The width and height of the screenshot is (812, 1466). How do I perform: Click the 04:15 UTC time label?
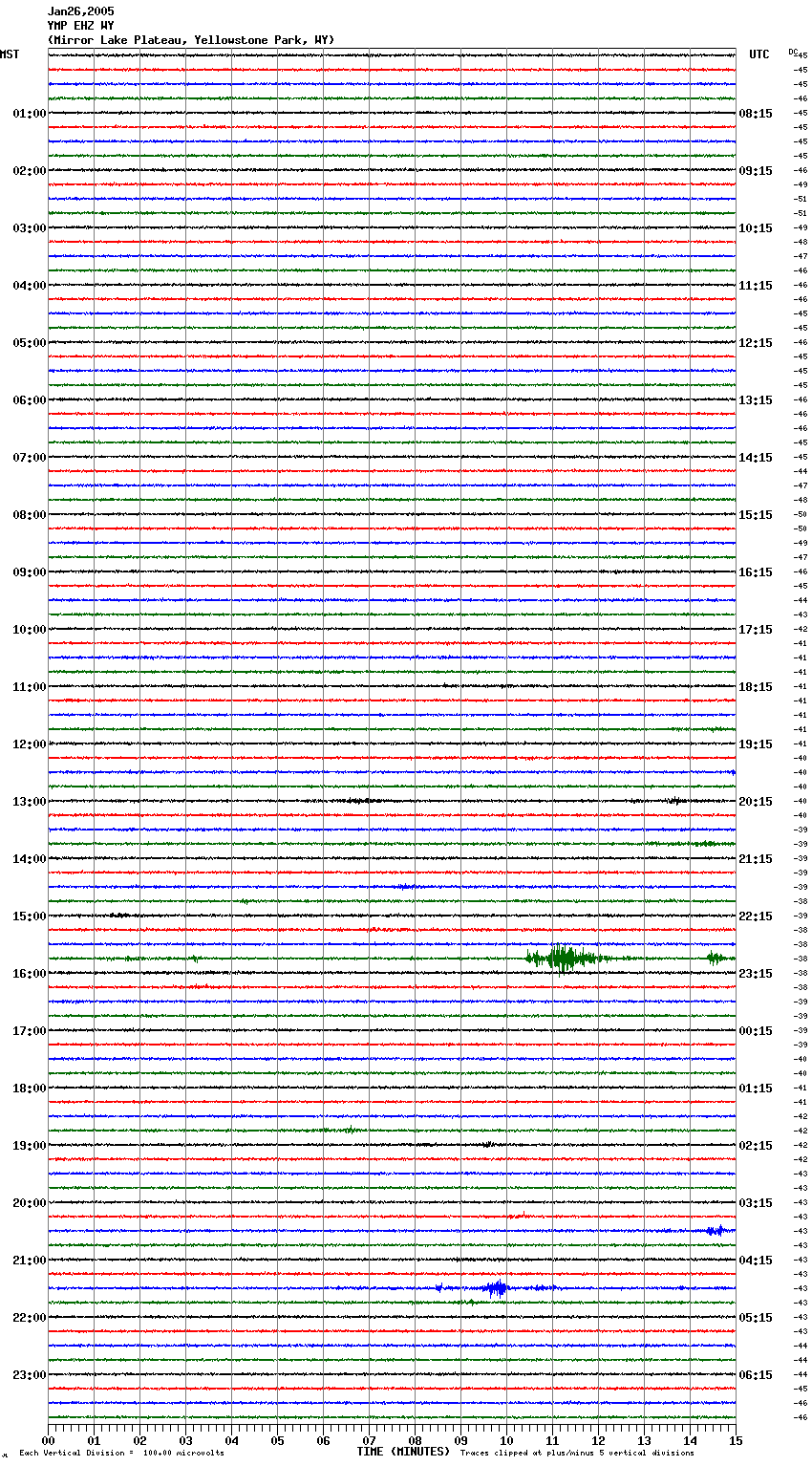[756, 1261]
